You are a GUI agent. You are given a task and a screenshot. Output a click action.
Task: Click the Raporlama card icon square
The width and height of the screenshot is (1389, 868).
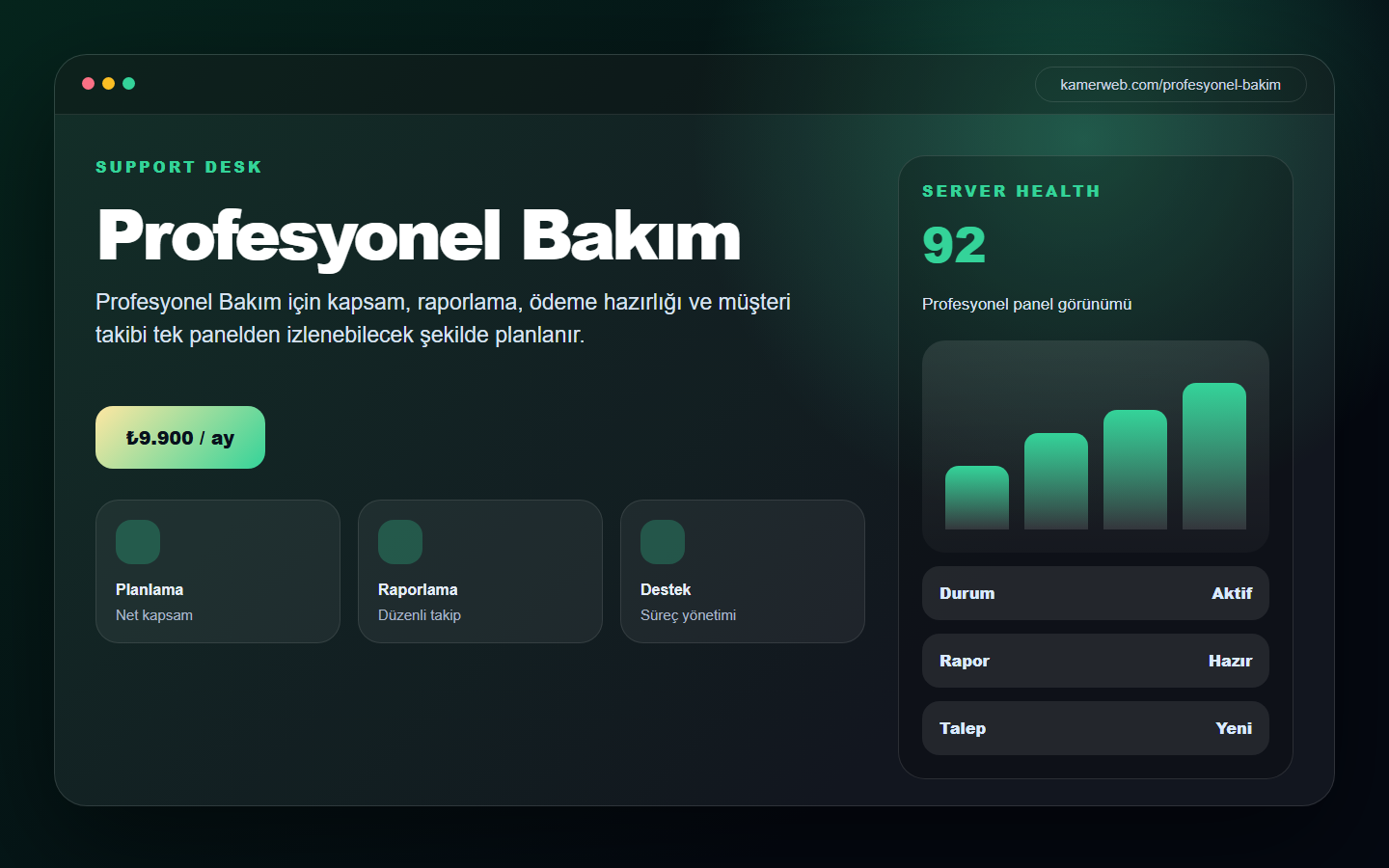click(x=400, y=542)
